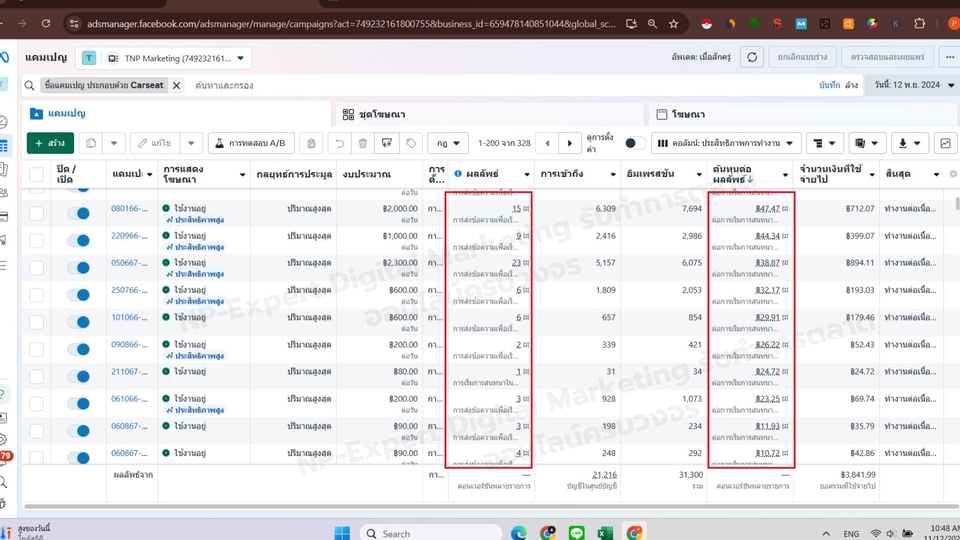Click the refresh data icon button

(752, 57)
